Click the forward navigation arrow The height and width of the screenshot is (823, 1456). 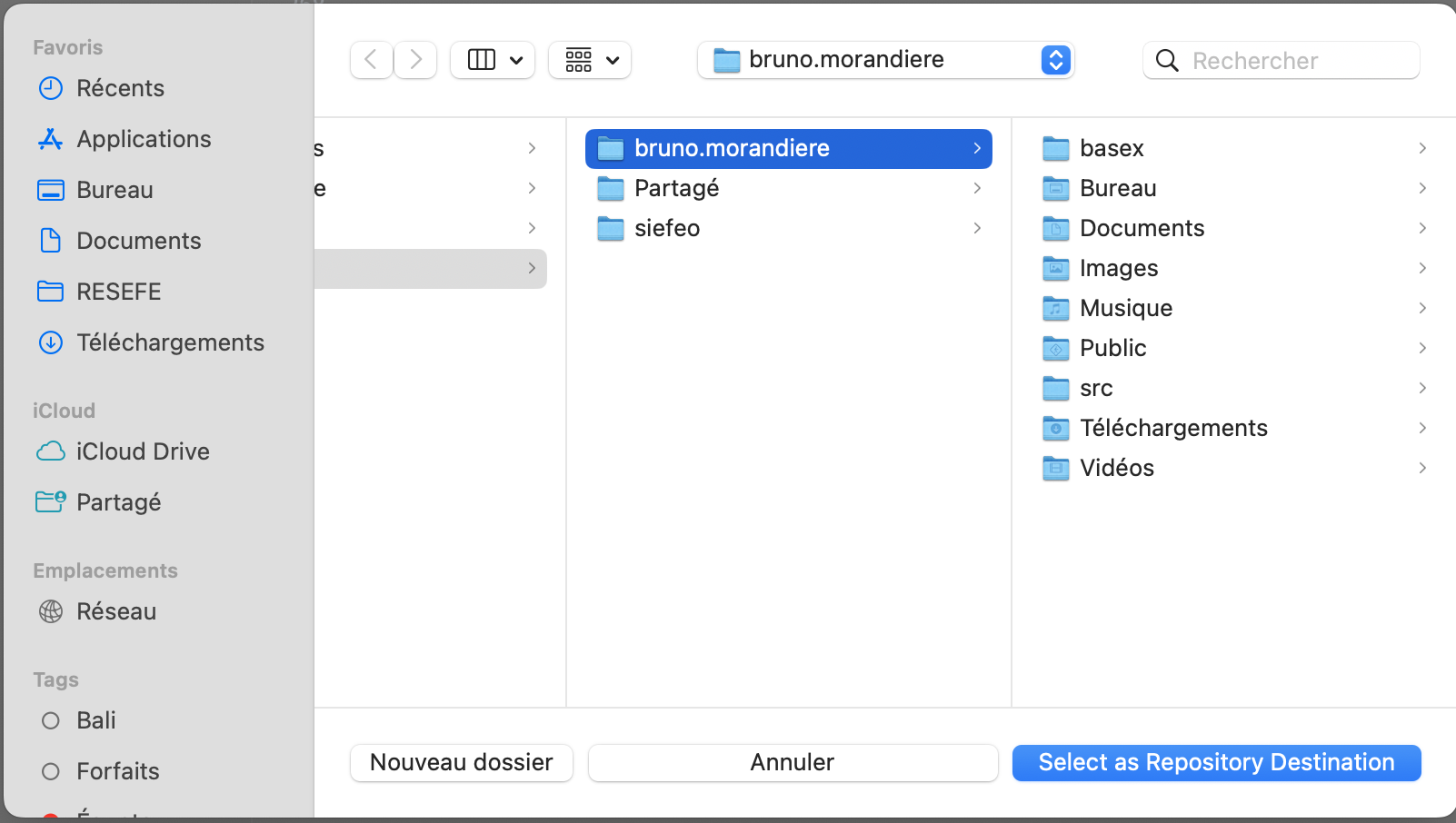point(415,60)
